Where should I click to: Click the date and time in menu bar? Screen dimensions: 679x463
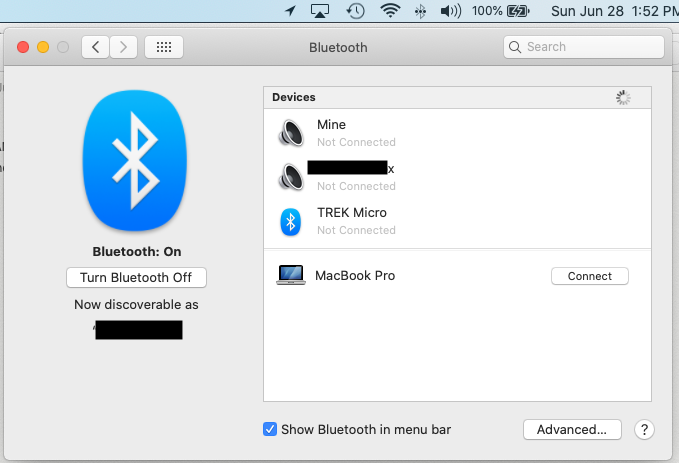(x=614, y=10)
